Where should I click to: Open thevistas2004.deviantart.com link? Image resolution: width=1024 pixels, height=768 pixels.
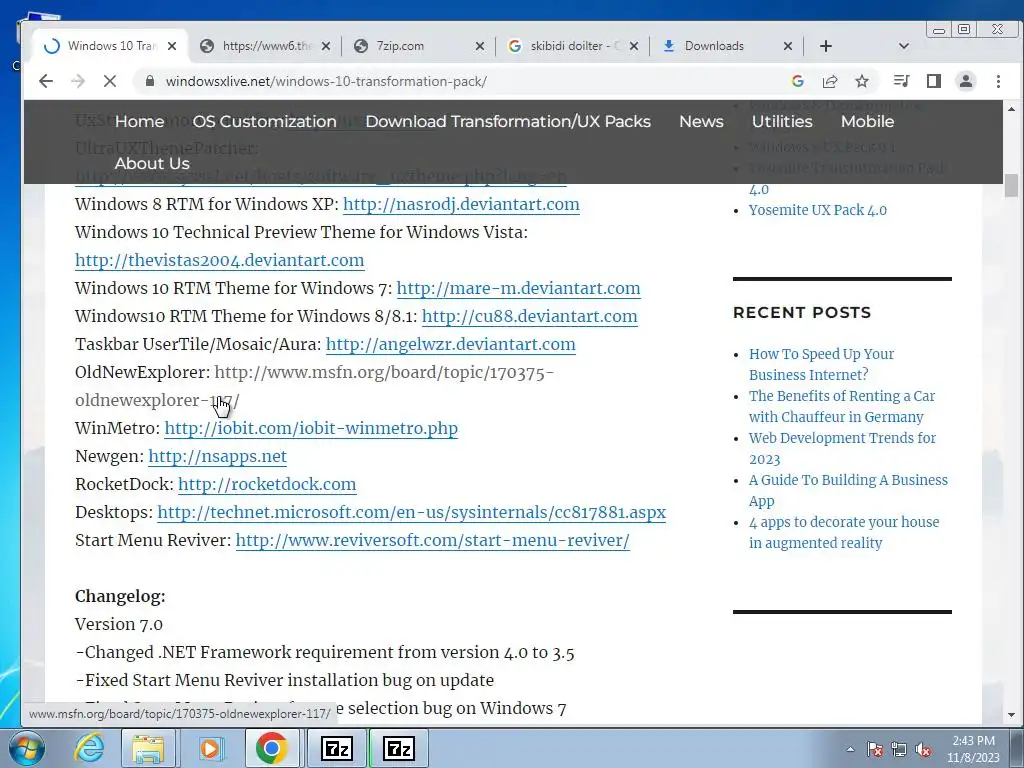[x=219, y=261]
